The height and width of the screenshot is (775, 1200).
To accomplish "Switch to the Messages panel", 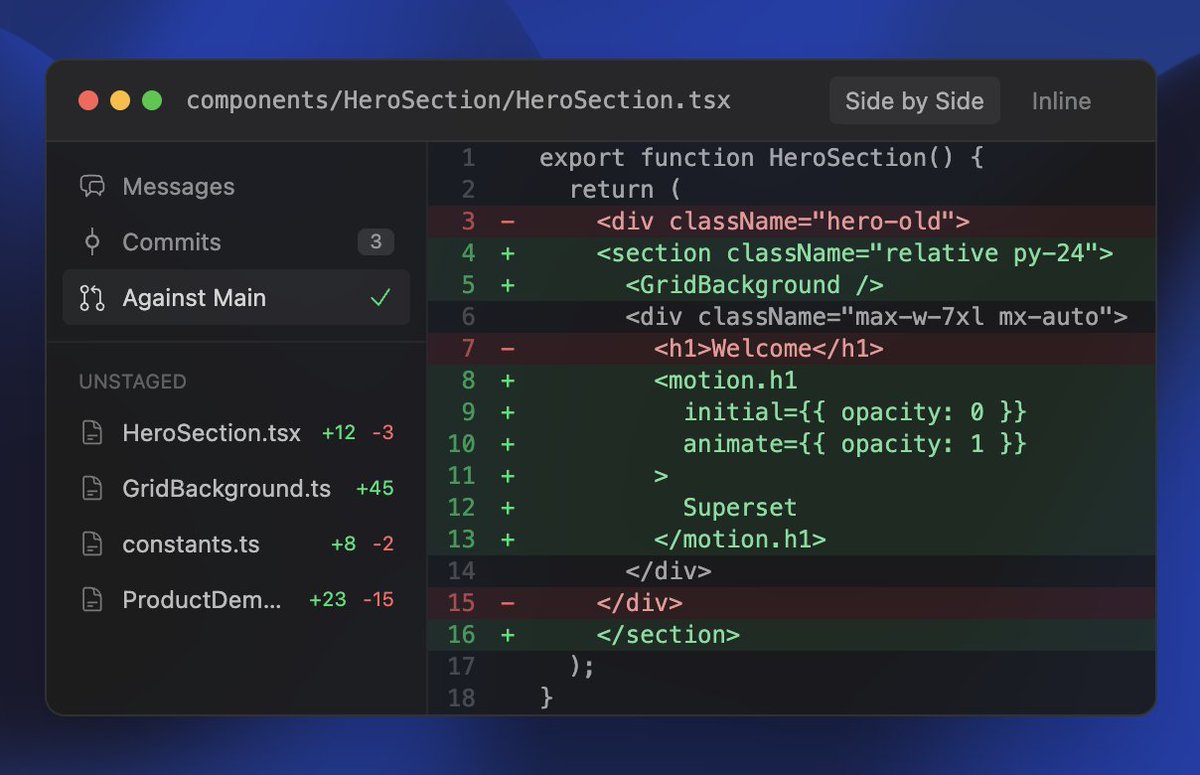I will (x=178, y=186).
